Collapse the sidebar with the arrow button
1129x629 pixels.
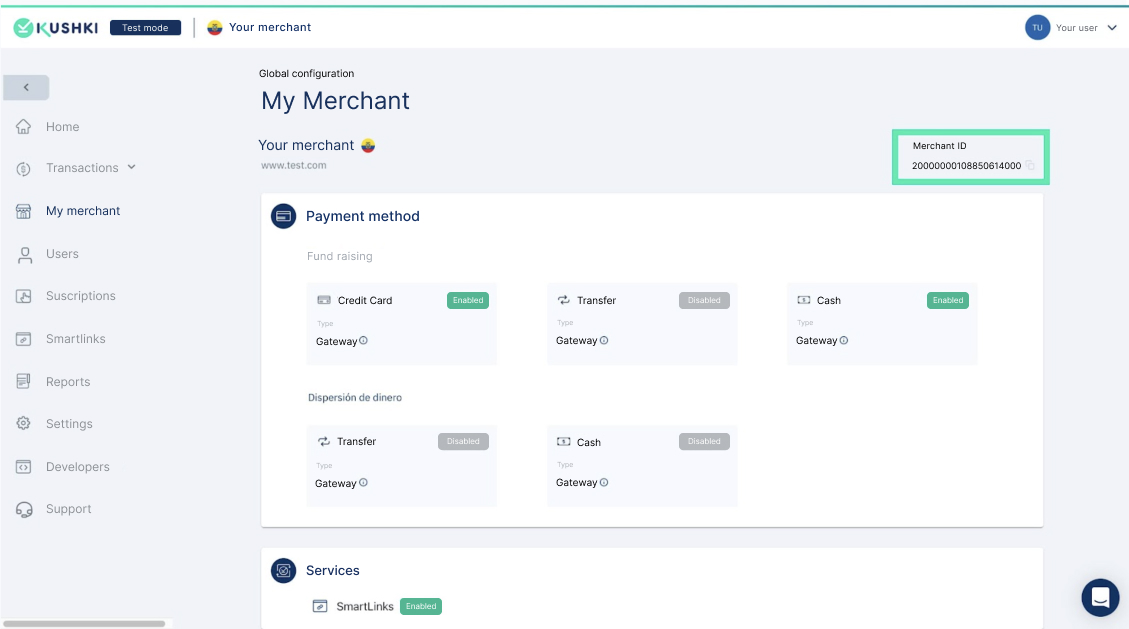tap(26, 88)
